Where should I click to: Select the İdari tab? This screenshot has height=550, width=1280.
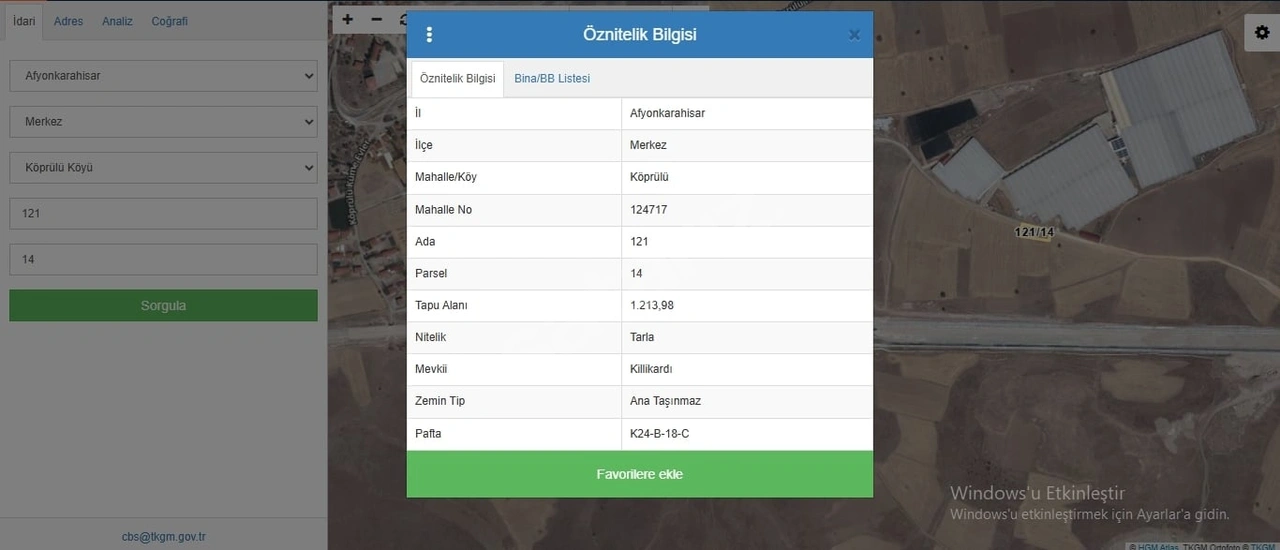point(22,21)
